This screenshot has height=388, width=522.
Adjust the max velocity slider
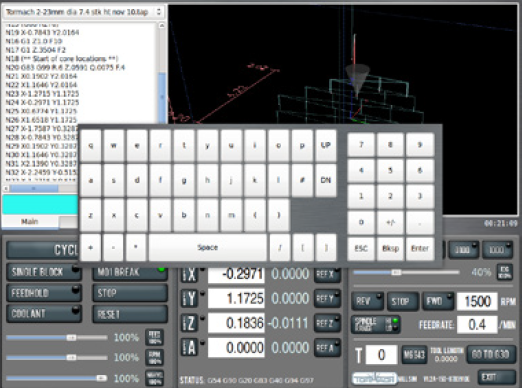(x=57, y=378)
